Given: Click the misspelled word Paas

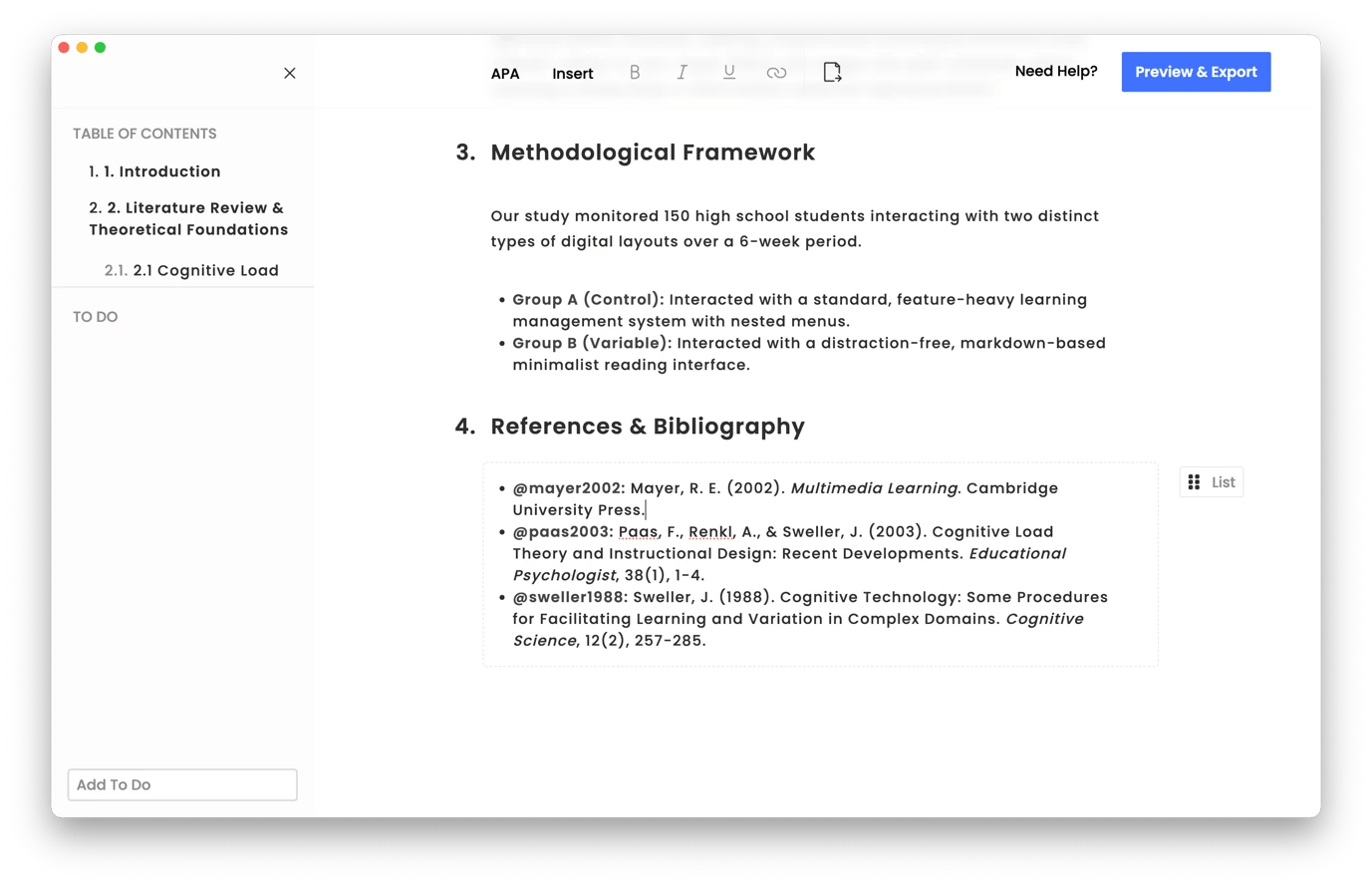Looking at the screenshot, I should point(638,532).
